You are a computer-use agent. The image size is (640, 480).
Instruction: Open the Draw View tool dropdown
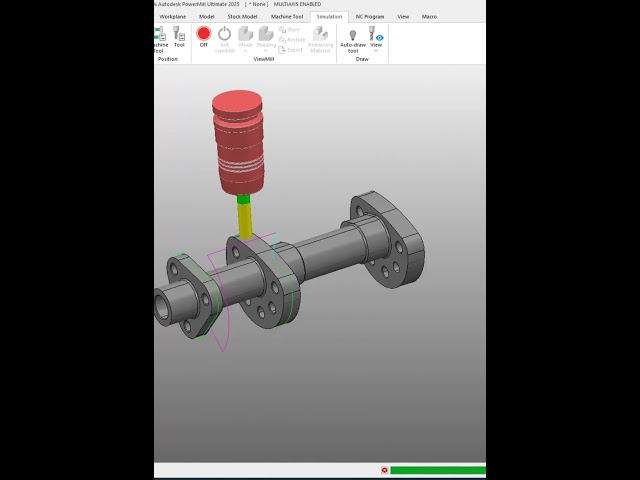click(376, 39)
